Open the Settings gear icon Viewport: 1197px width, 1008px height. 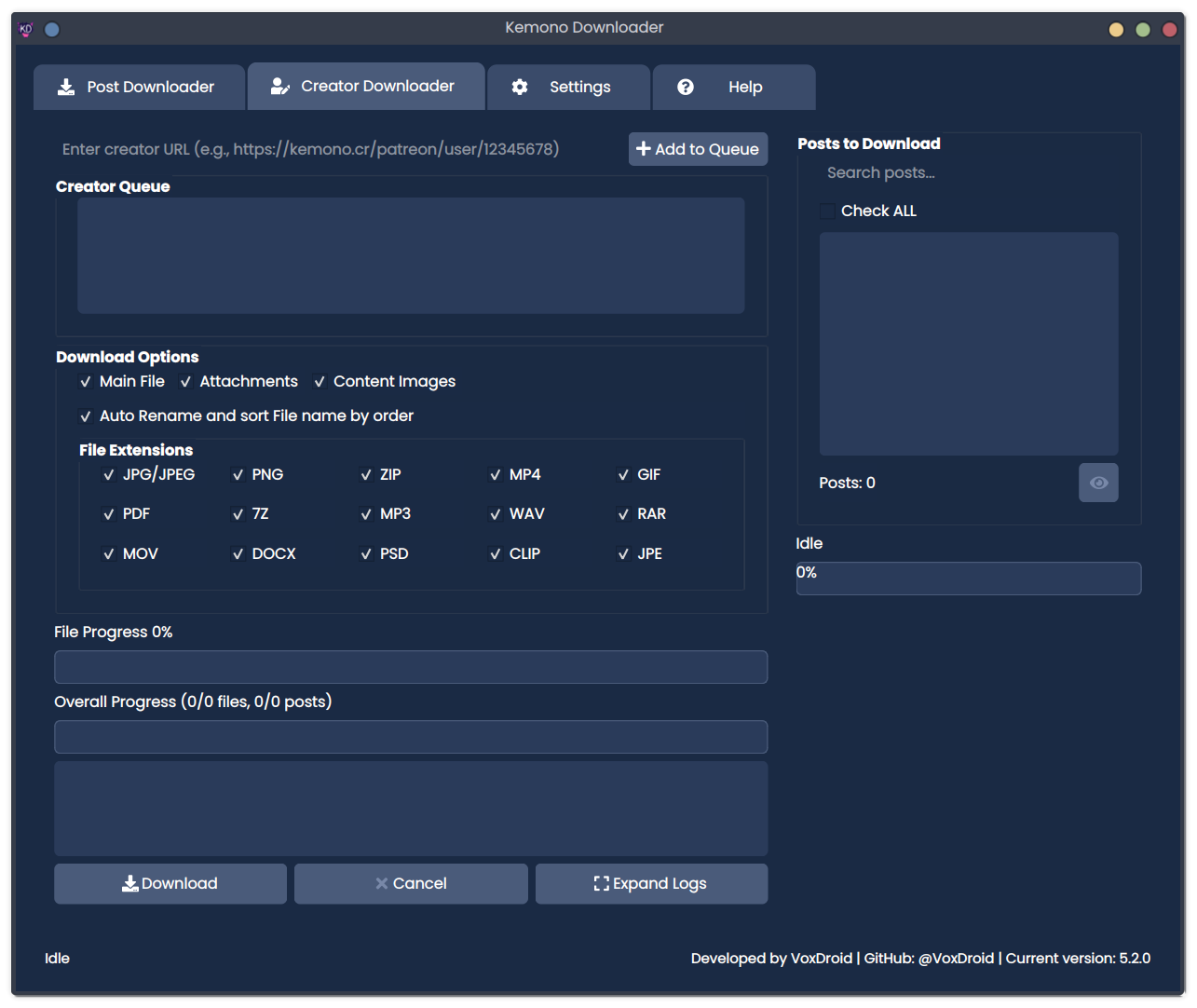coord(519,86)
